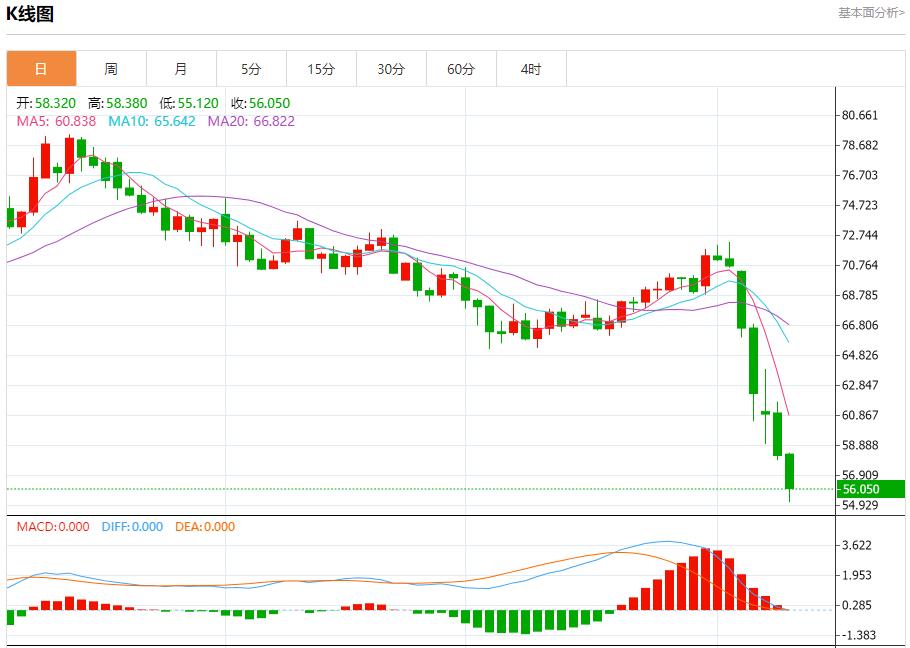This screenshot has height=648, width=910.
Task: Click the last green candlestick on the chart
Action: [x=789, y=471]
